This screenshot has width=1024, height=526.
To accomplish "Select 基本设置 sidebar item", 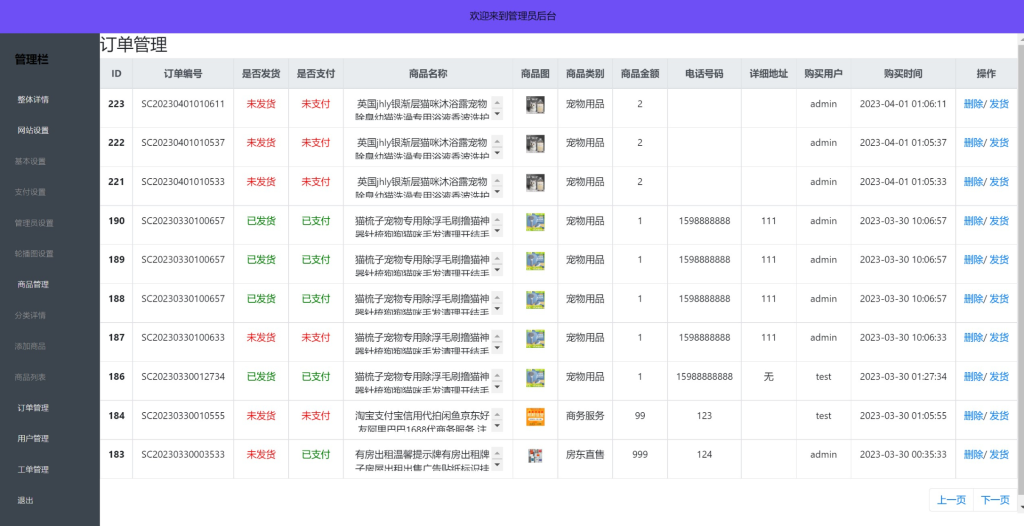I will tap(30, 161).
